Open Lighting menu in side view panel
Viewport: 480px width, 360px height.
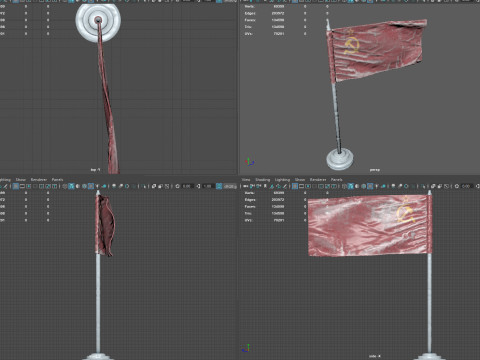(x=282, y=179)
